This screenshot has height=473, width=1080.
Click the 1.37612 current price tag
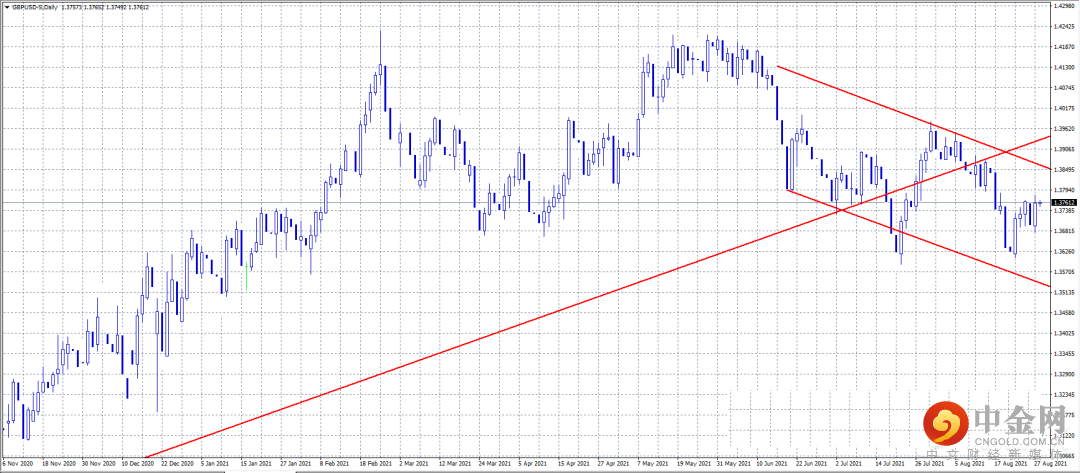(1064, 202)
